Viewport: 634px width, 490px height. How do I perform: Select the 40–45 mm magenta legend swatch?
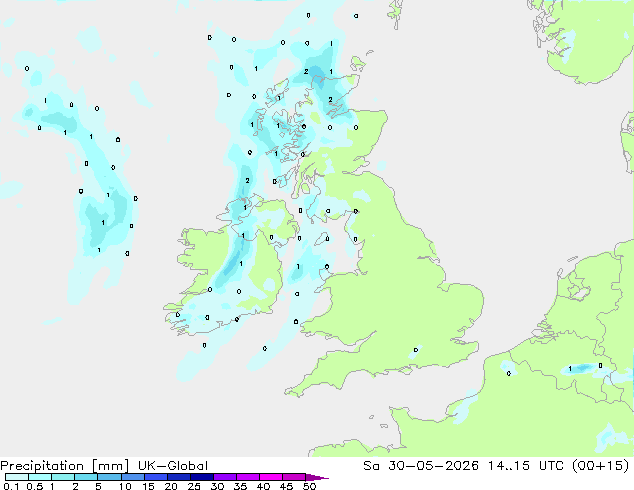click(x=271, y=477)
